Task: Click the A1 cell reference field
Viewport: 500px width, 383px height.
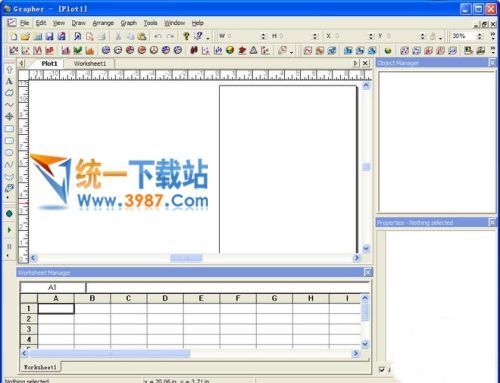Action: (x=53, y=287)
